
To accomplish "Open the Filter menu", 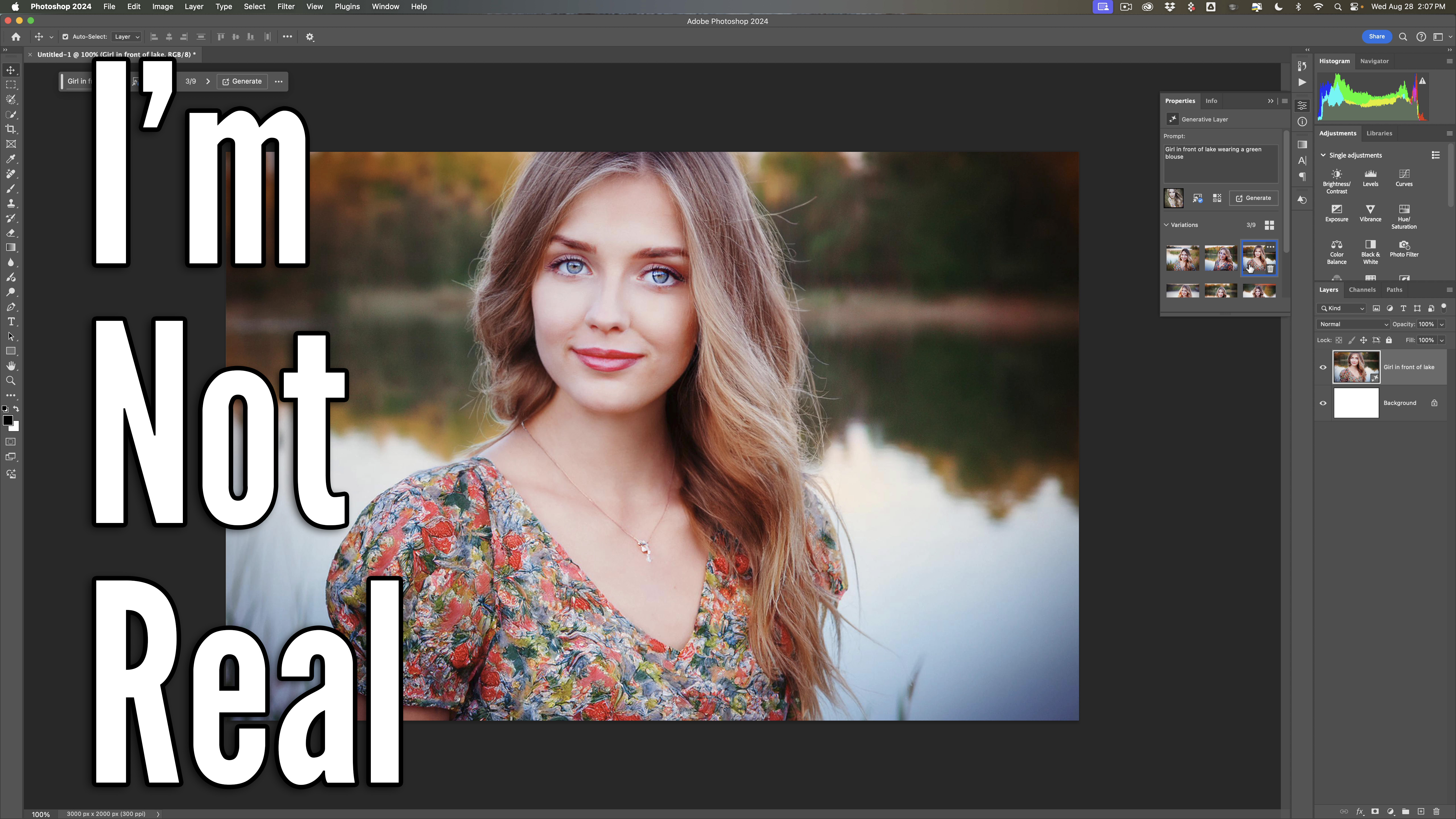I will tap(286, 6).
